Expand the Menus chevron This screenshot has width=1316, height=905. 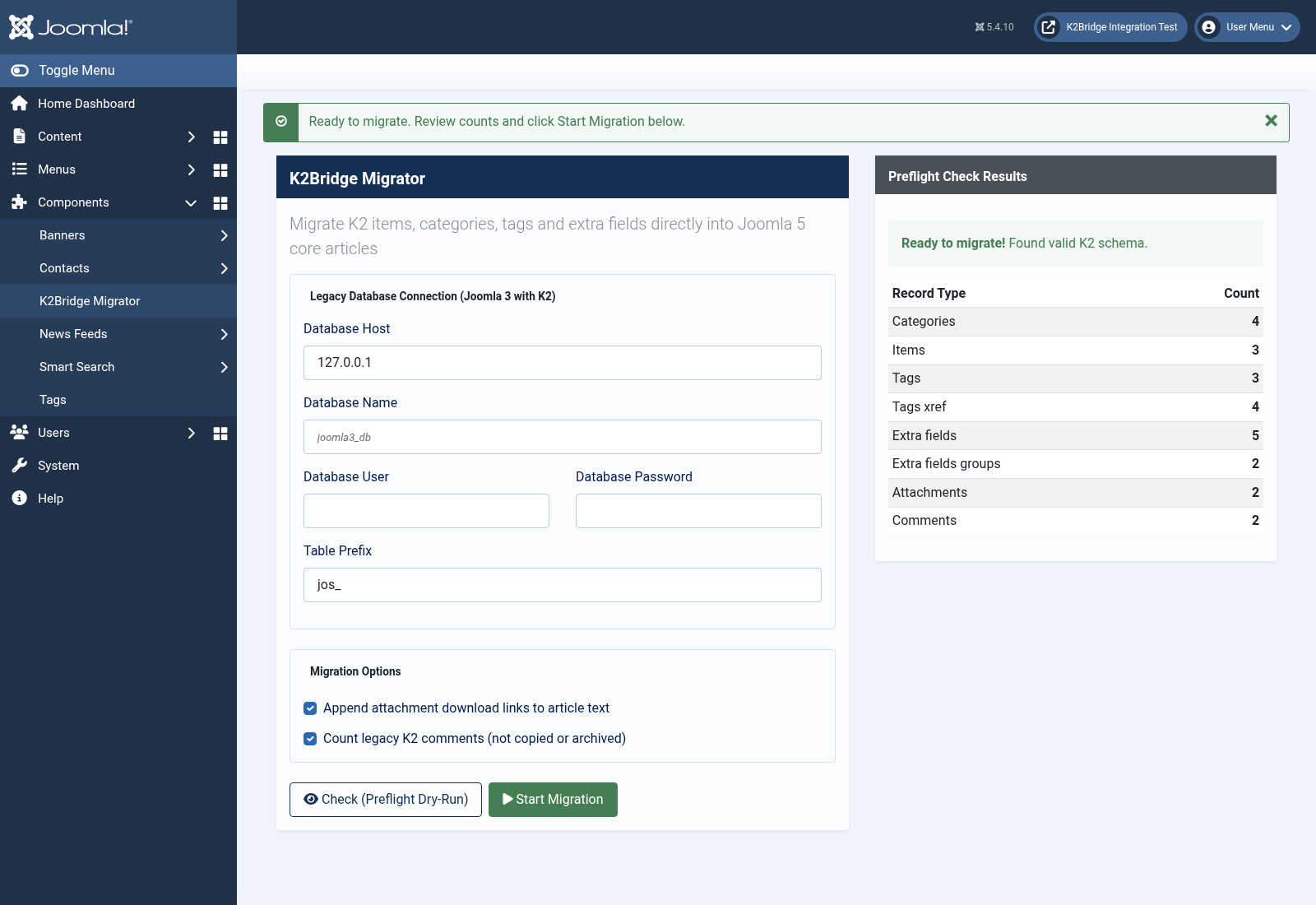coord(191,170)
